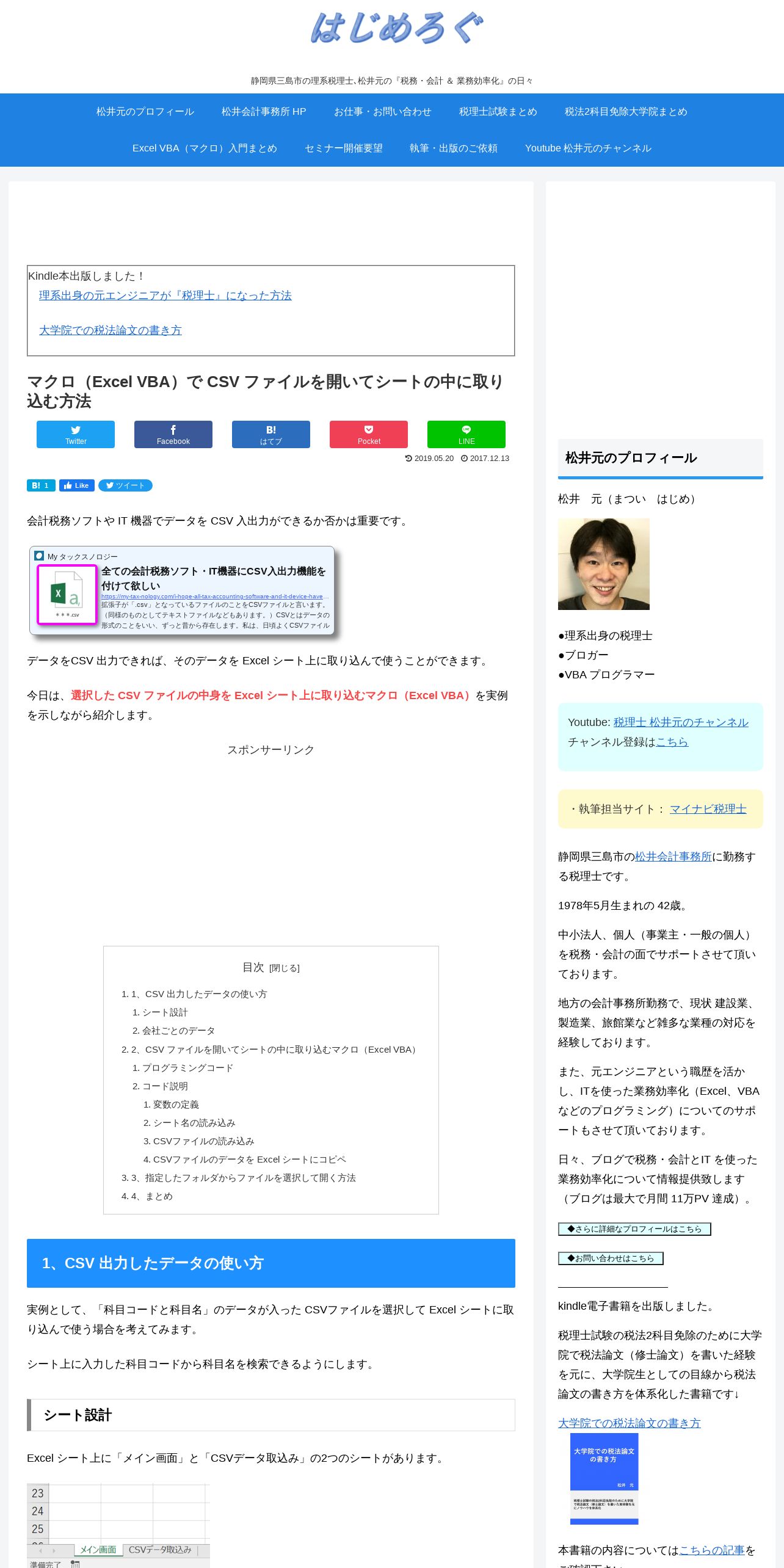This screenshot has width=784, height=1568.
Task: Open こちらの記事 link in sidebar
Action: (x=712, y=1550)
